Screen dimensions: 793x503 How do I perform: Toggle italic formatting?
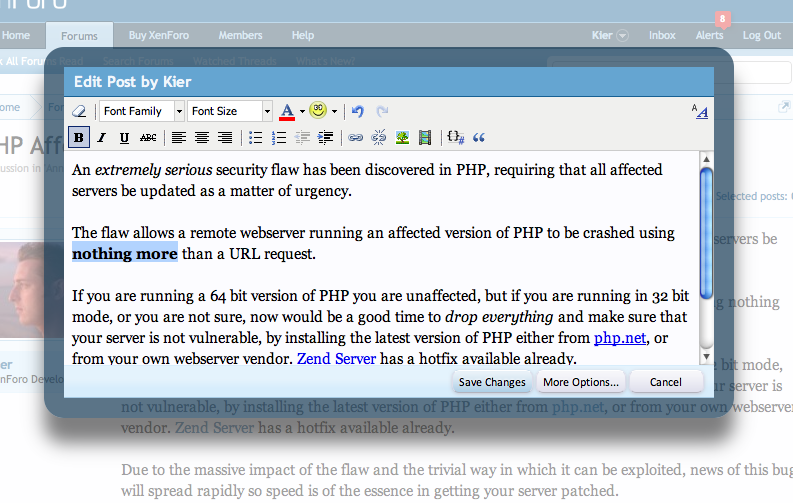(x=102, y=138)
